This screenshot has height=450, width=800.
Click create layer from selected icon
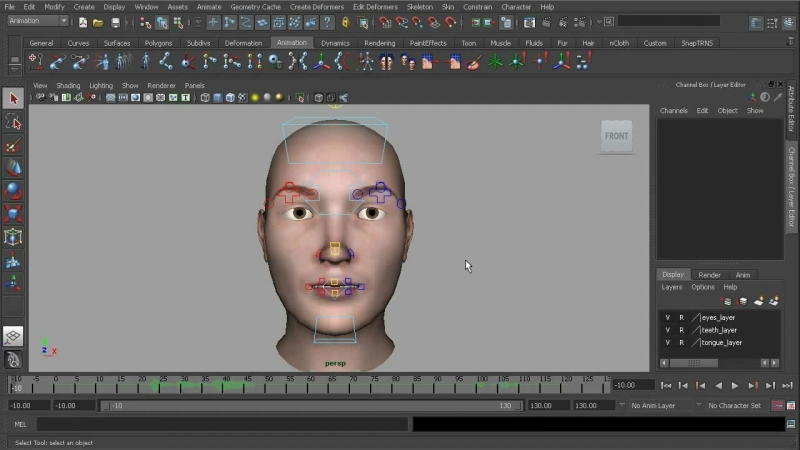point(774,302)
